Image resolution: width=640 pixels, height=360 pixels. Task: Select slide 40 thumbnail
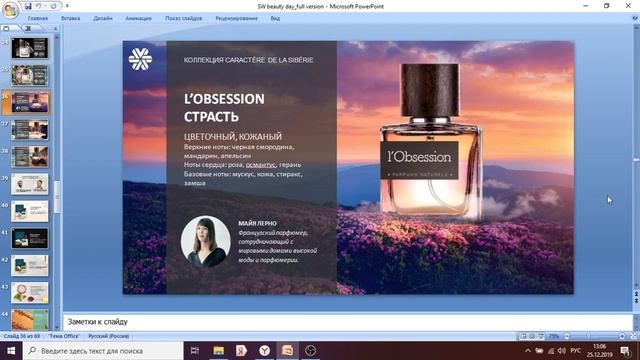point(30,211)
